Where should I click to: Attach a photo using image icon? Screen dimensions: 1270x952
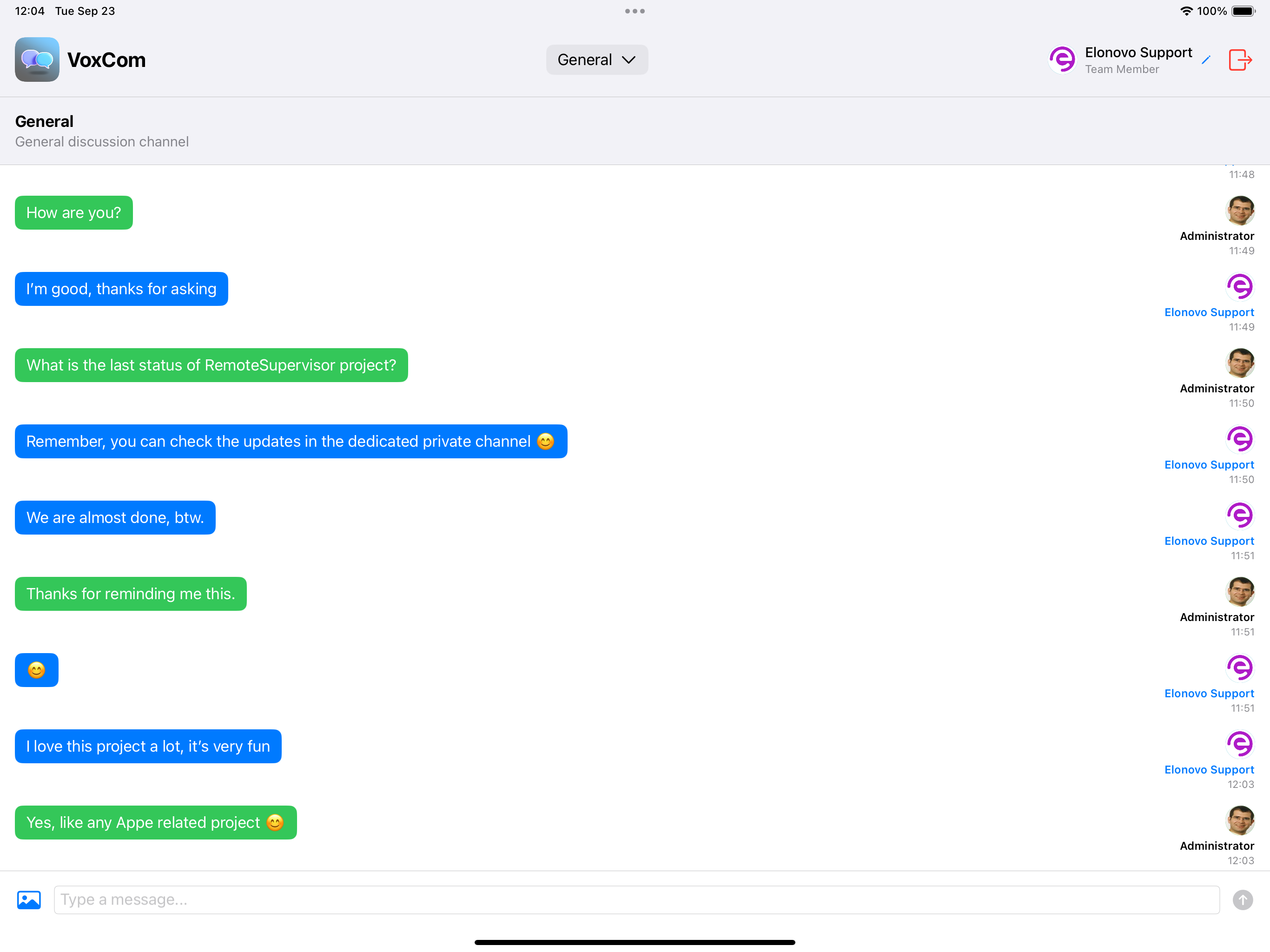tap(29, 900)
